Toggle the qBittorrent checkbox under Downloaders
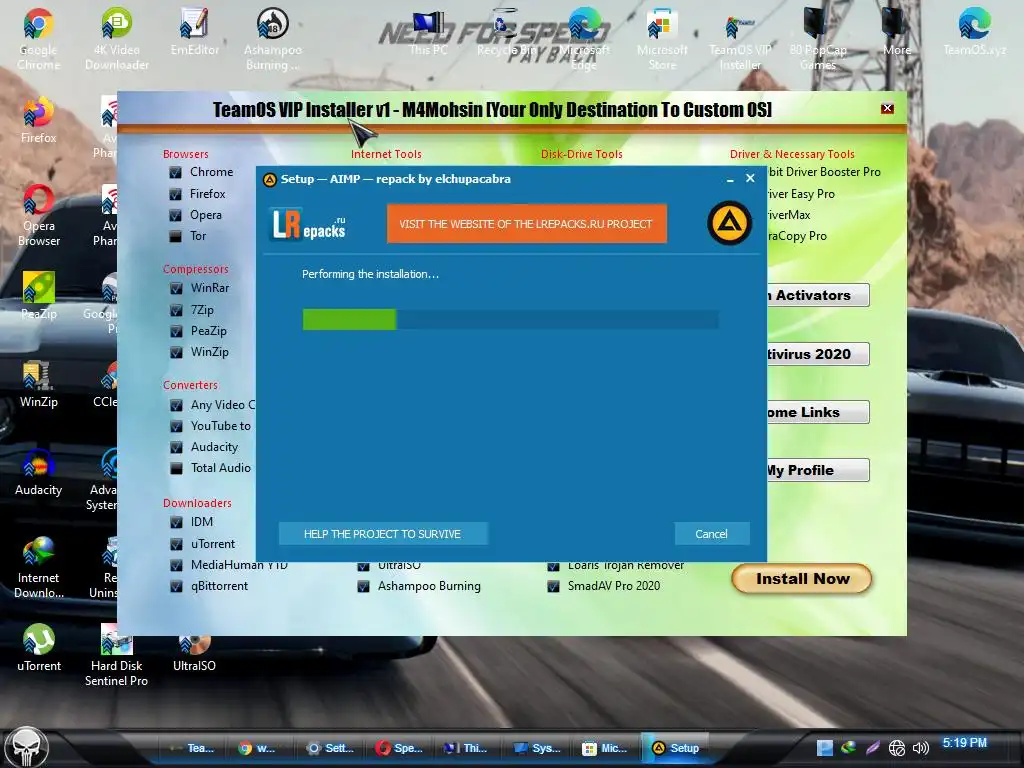This screenshot has height=768, width=1024. [176, 586]
